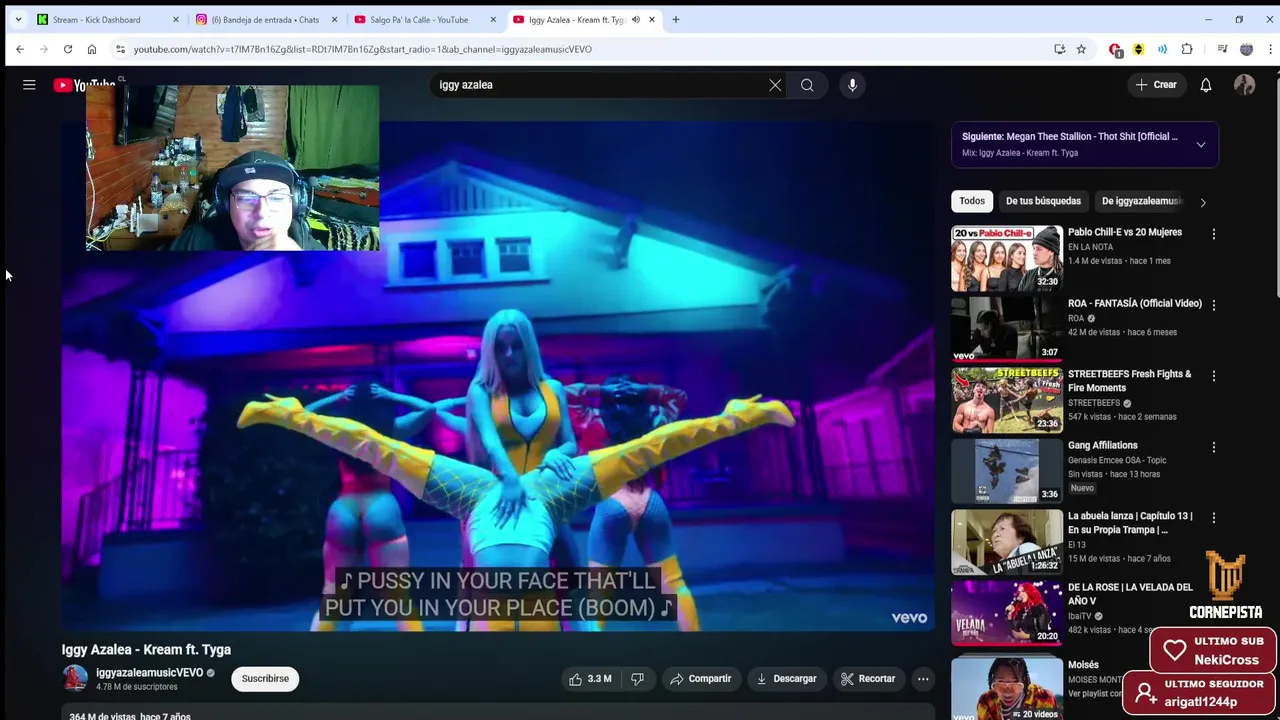Share the video via Compartir

pyautogui.click(x=701, y=679)
